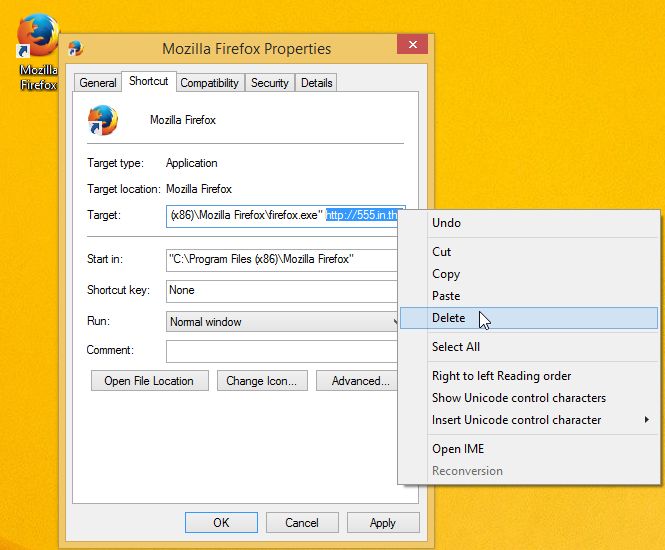Choose Undo from the context menu

point(529,223)
